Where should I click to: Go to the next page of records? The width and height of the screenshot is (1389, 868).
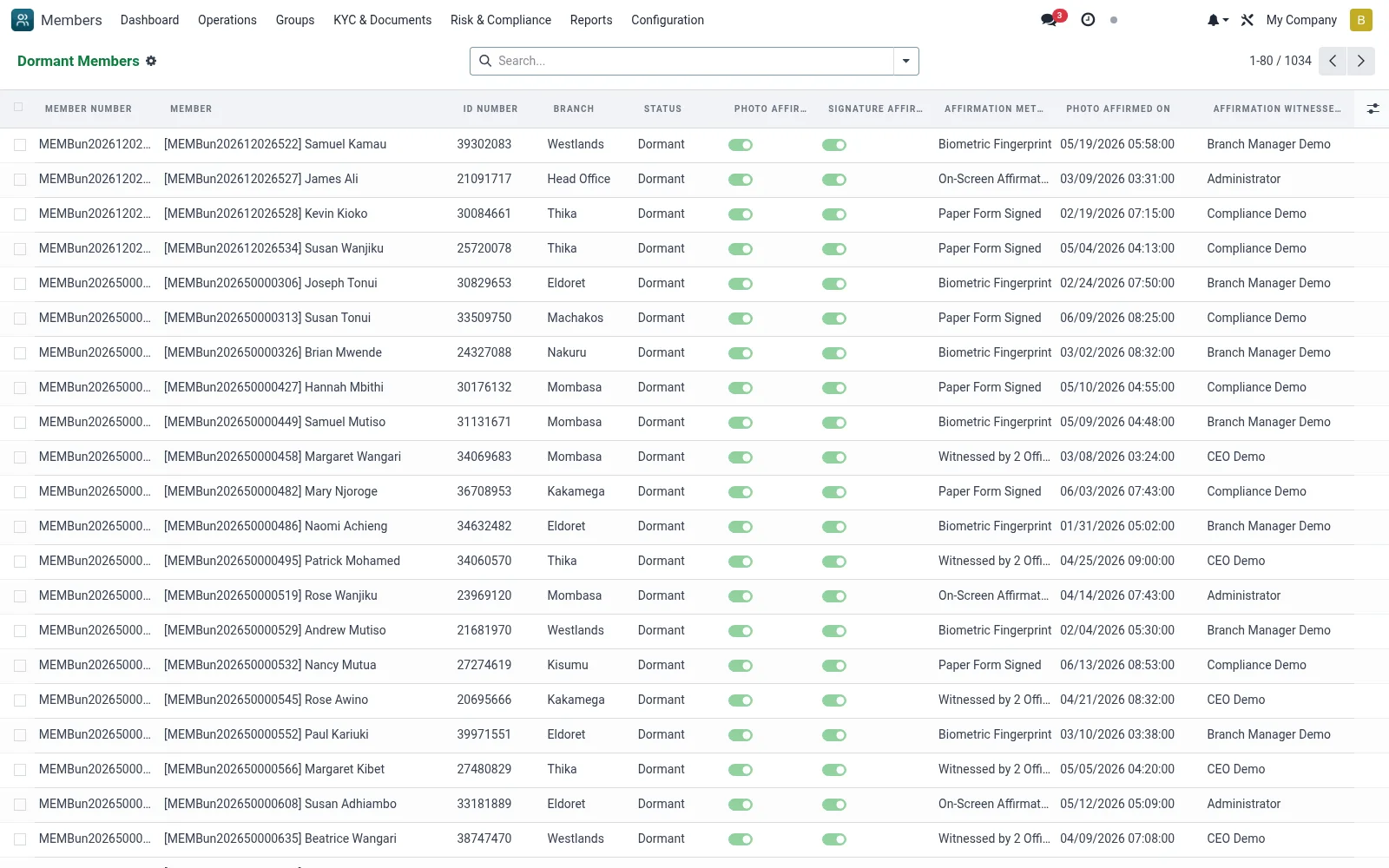(x=1360, y=61)
